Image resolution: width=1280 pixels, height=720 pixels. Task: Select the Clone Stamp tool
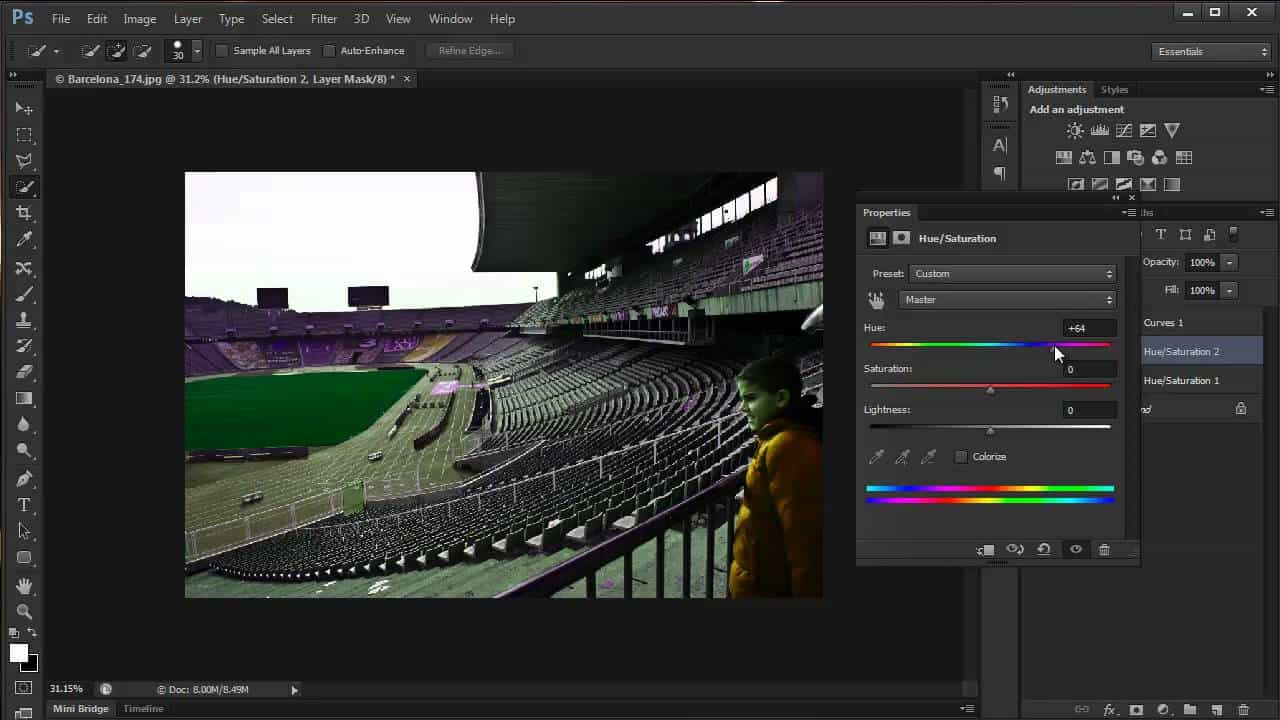pyautogui.click(x=24, y=320)
